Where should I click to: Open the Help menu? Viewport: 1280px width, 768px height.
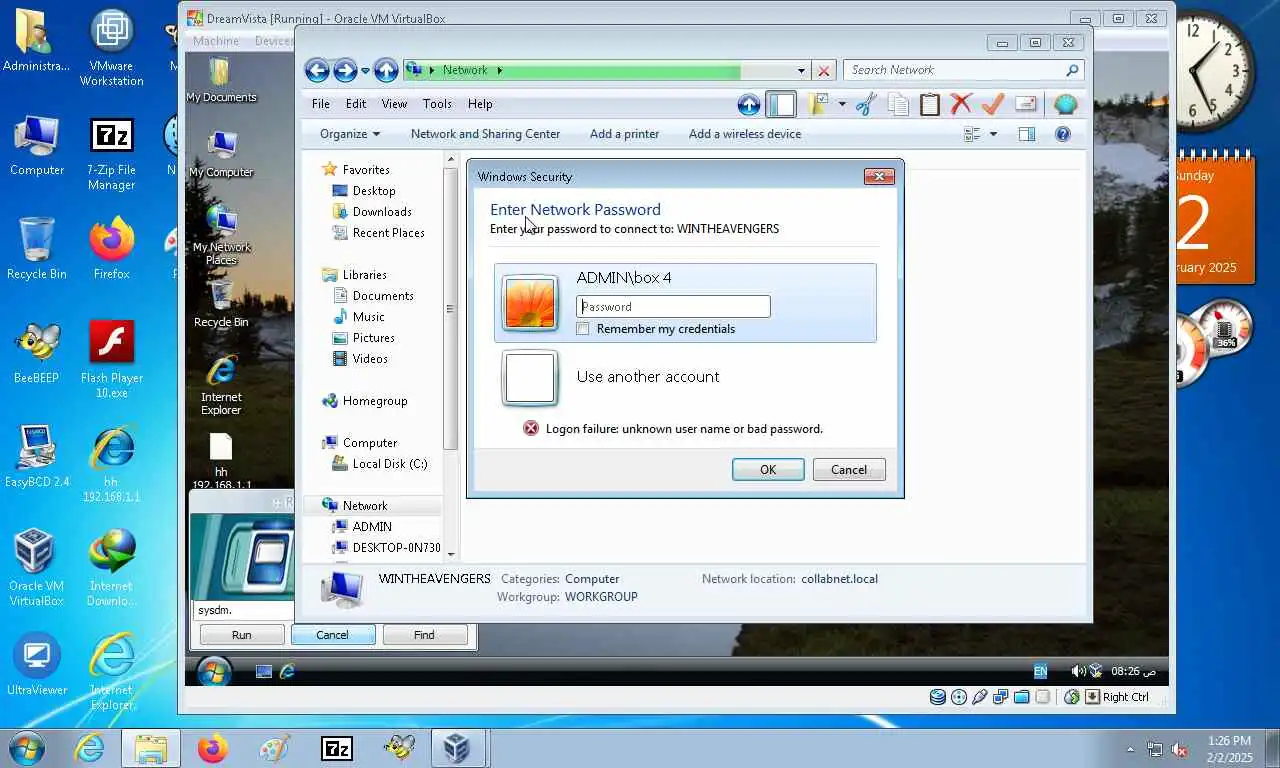pyautogui.click(x=480, y=104)
